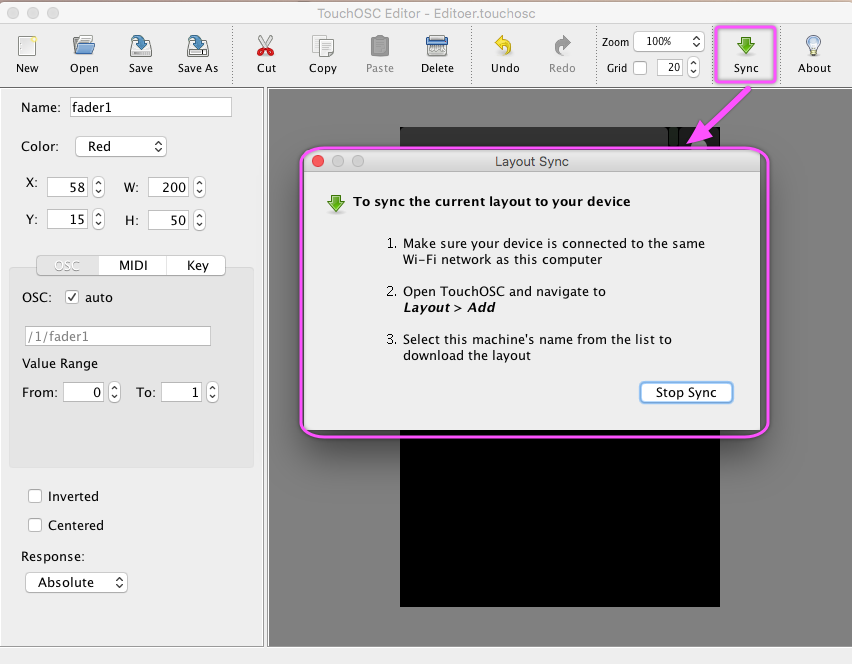Cut selection with the scissors icon
The width and height of the screenshot is (852, 664).
pos(266,46)
